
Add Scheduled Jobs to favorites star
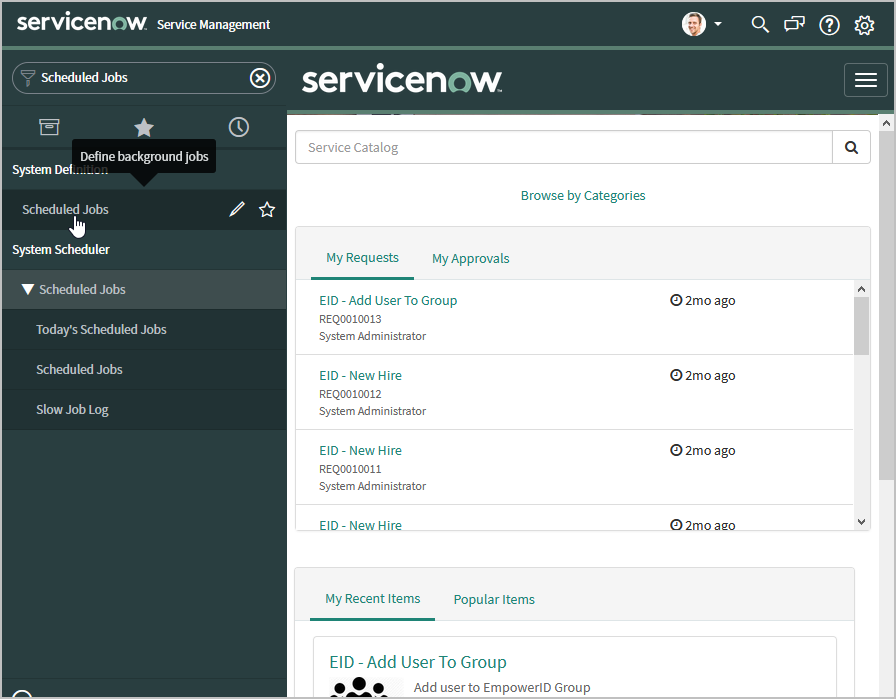pyautogui.click(x=267, y=209)
